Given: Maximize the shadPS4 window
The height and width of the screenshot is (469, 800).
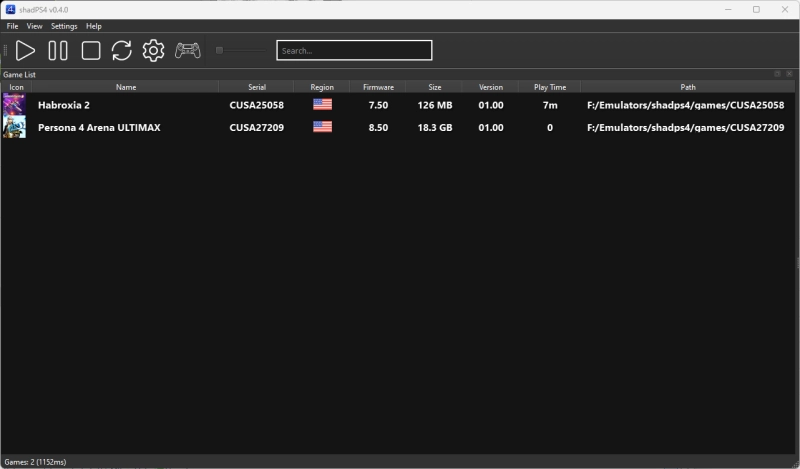Looking at the screenshot, I should (756, 9).
